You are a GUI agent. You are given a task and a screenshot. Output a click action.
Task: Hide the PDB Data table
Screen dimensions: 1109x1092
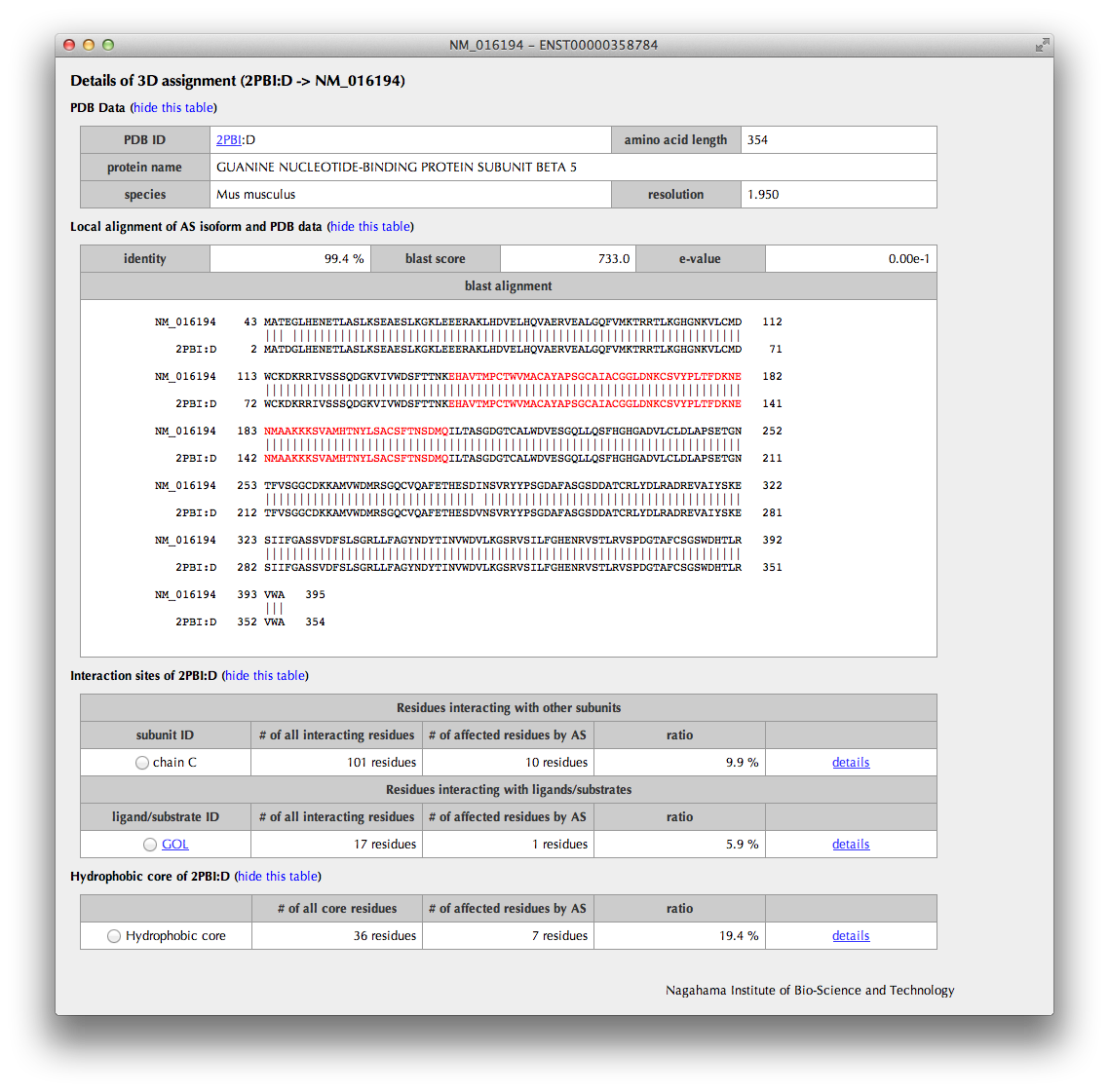pos(173,107)
